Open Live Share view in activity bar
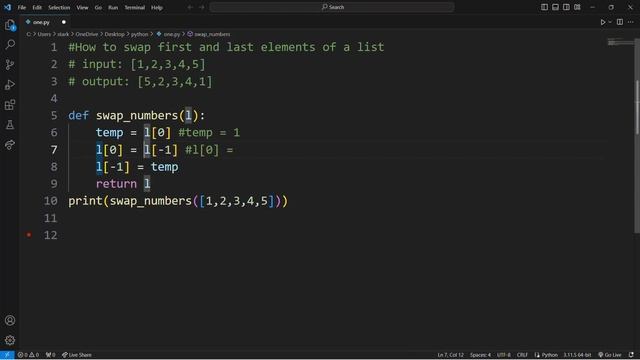The width and height of the screenshot is (640, 360). coord(10,145)
